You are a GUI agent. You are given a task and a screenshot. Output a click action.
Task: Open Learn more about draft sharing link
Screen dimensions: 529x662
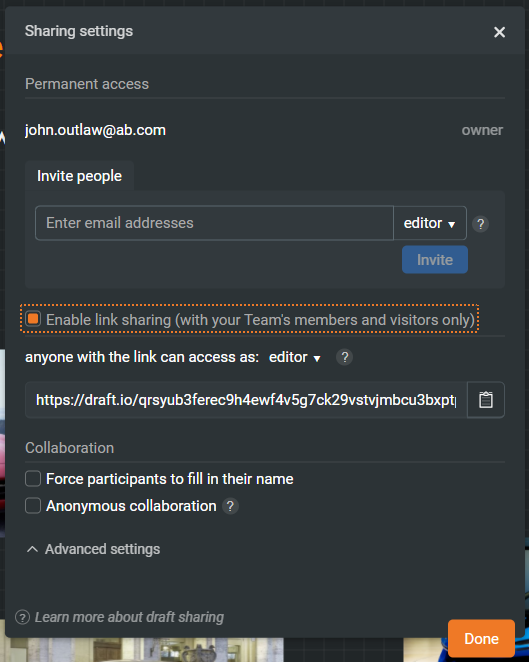click(x=129, y=617)
